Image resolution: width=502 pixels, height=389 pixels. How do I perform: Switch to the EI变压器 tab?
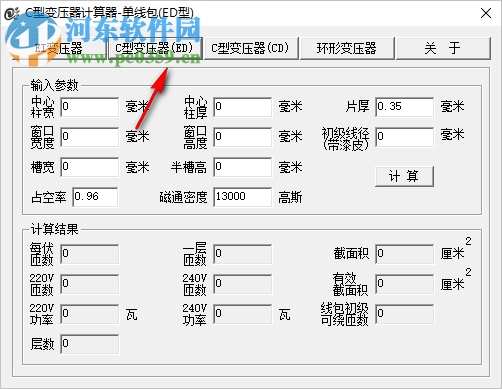click(59, 49)
